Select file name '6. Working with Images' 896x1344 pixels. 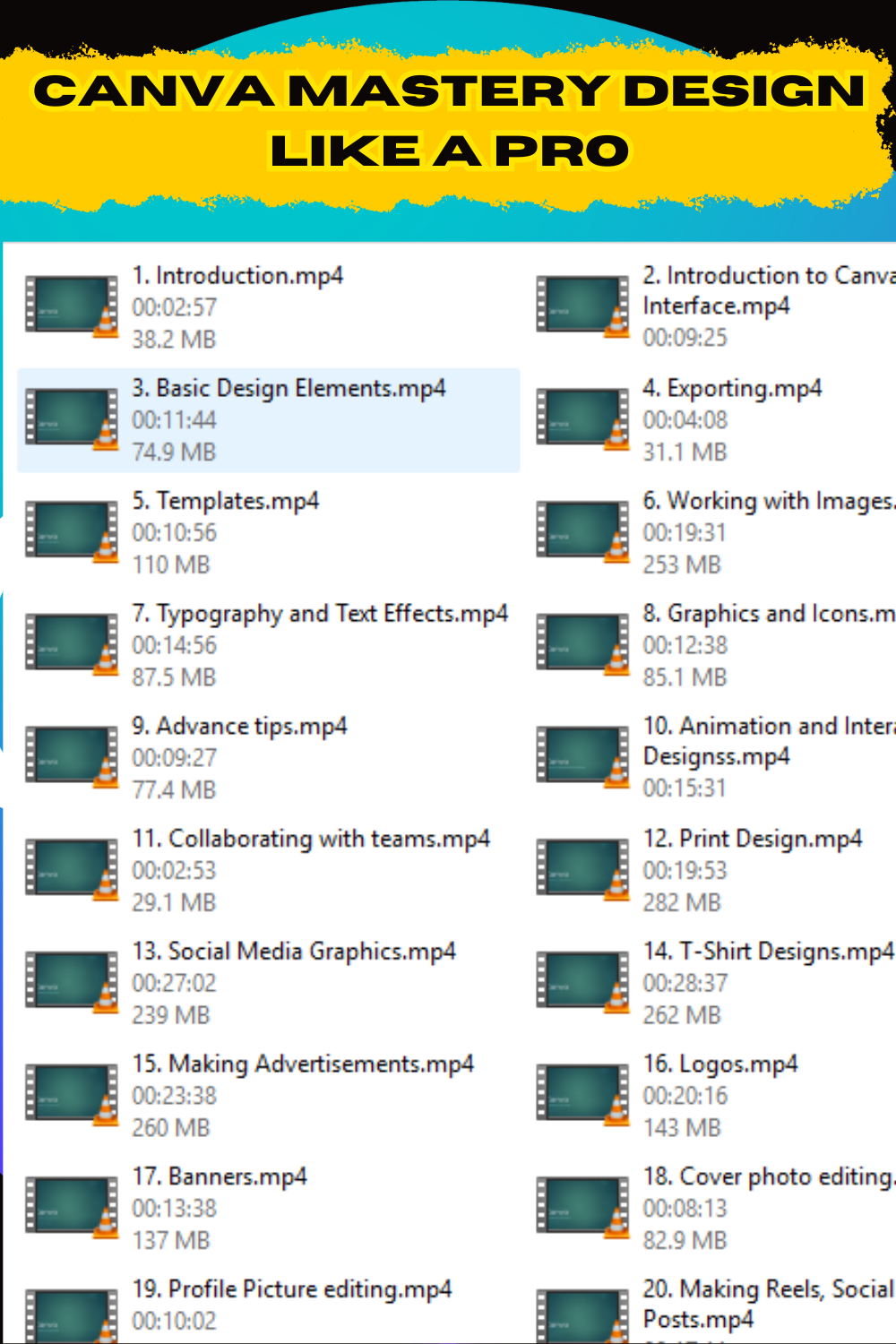pyautogui.click(x=769, y=501)
